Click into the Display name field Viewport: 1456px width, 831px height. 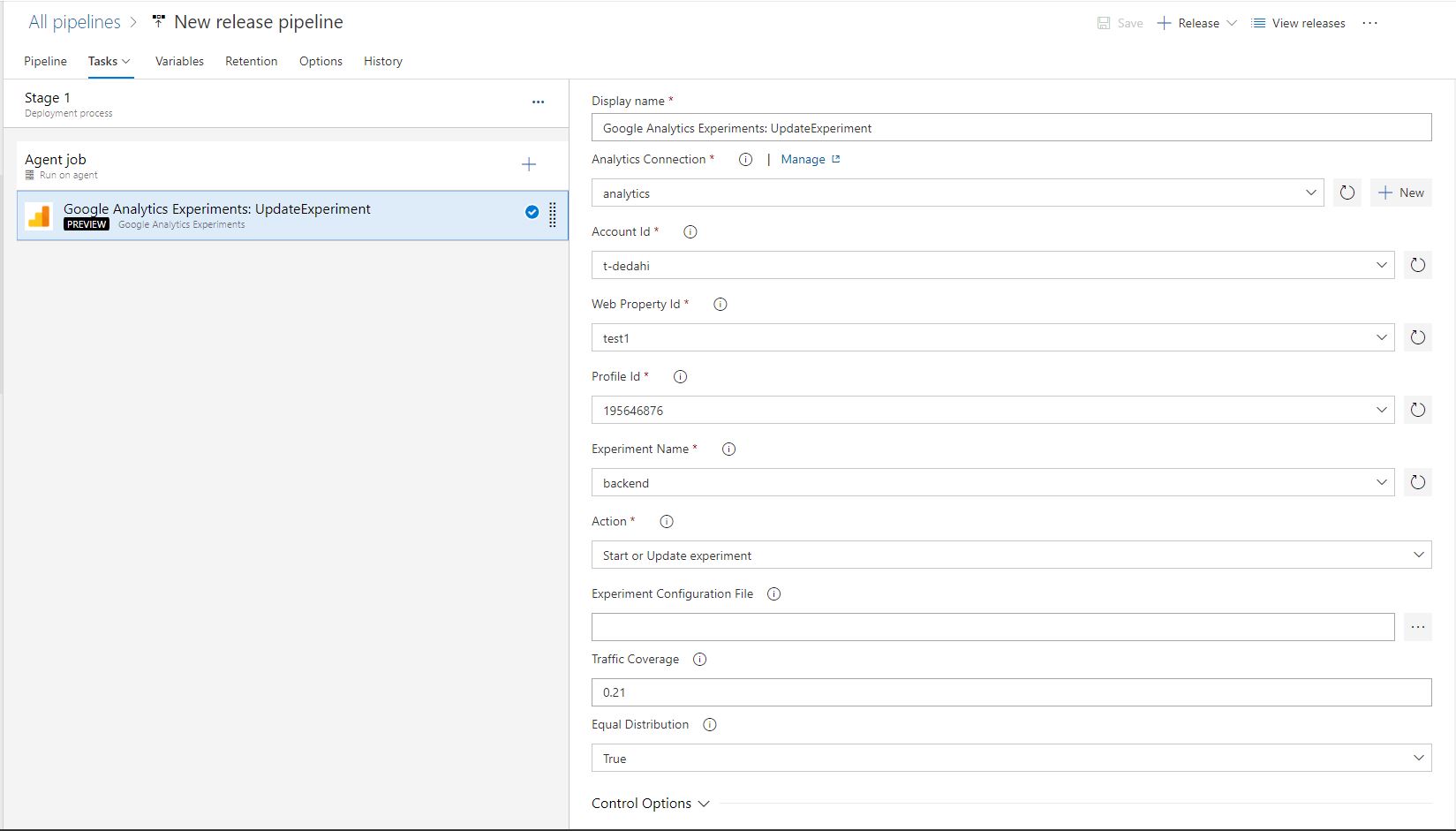1012,127
